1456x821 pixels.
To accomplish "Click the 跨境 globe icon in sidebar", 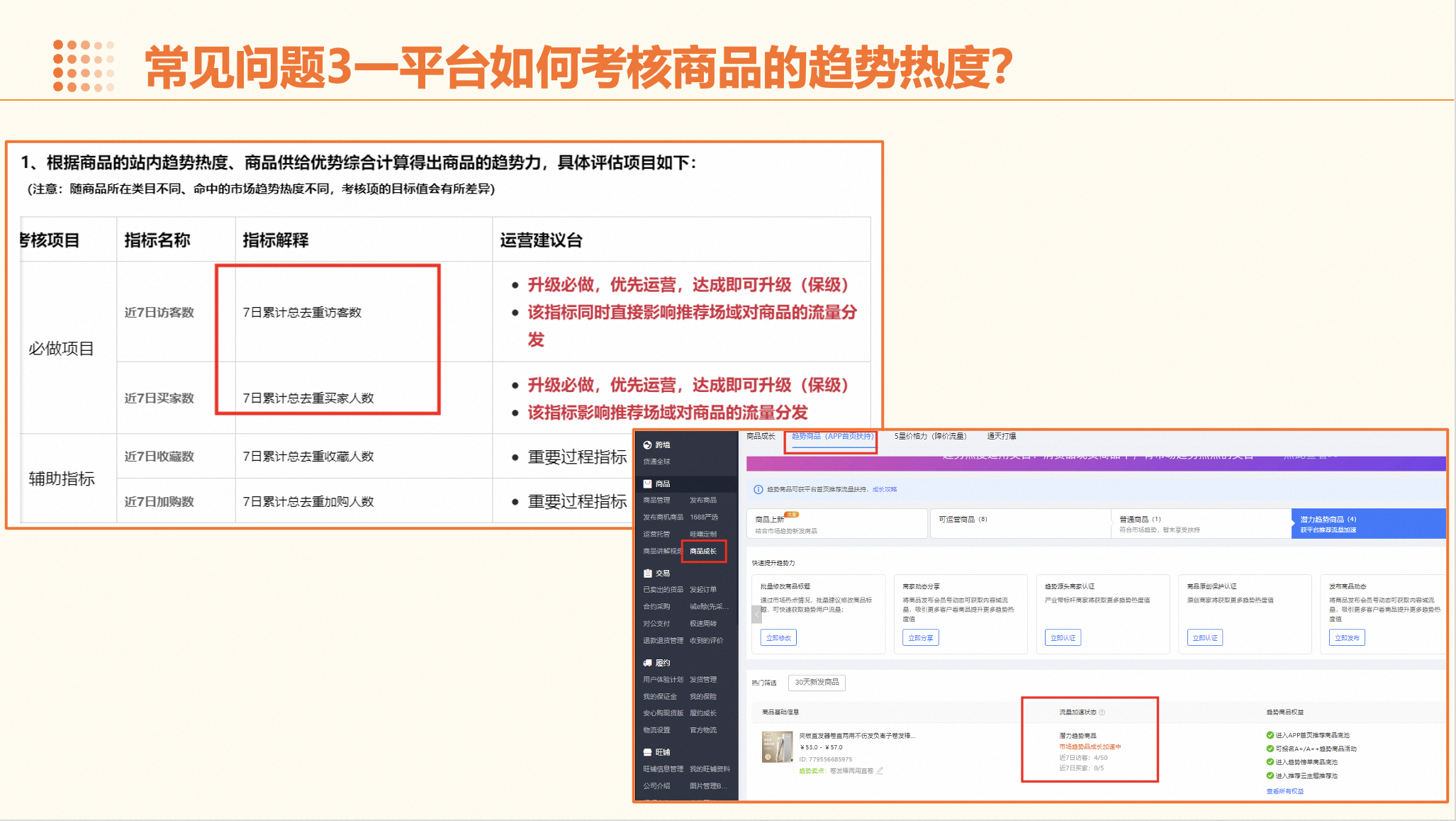I will click(x=647, y=445).
